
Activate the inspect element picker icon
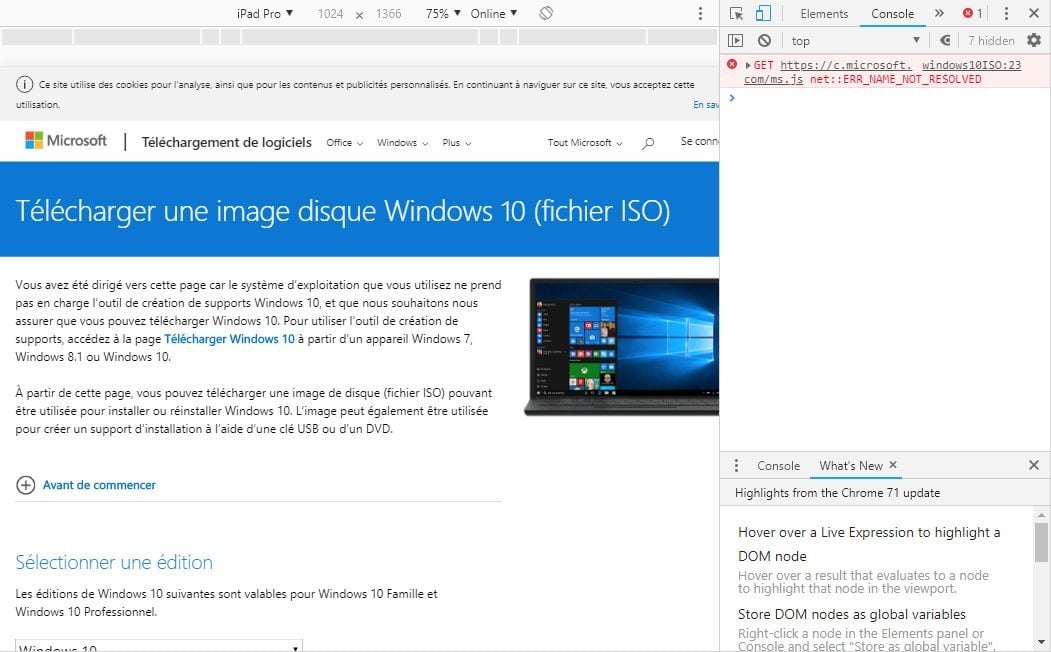coord(736,13)
